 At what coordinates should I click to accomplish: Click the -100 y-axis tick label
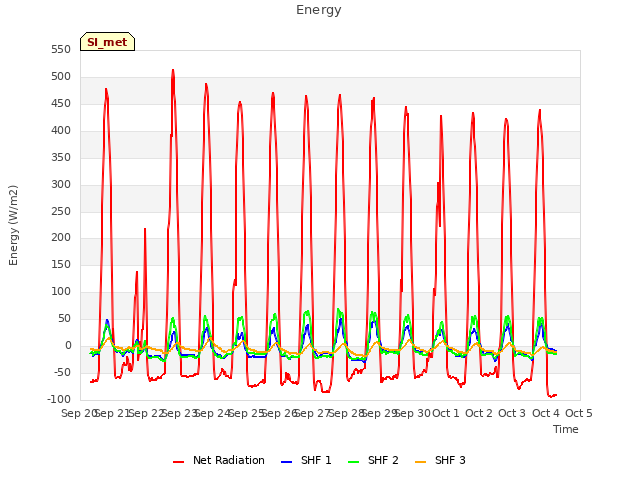[59, 399]
